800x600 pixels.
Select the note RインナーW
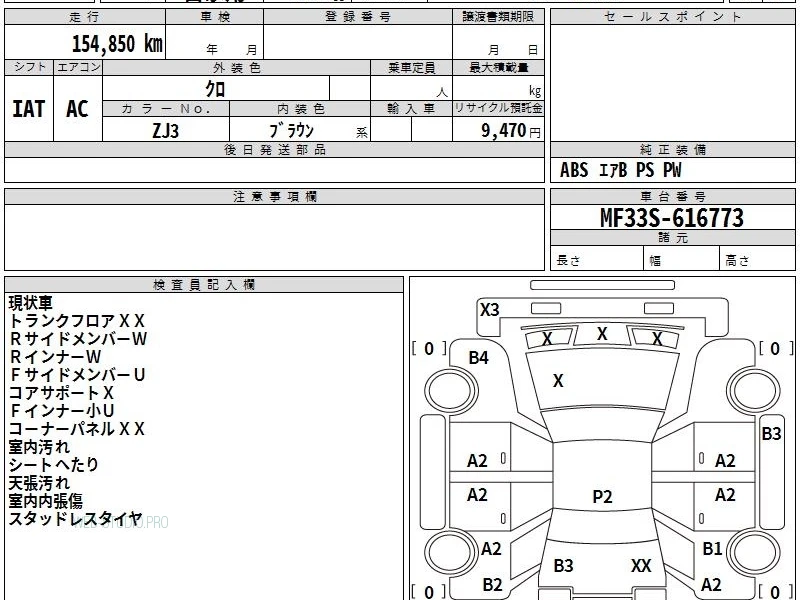(55, 357)
